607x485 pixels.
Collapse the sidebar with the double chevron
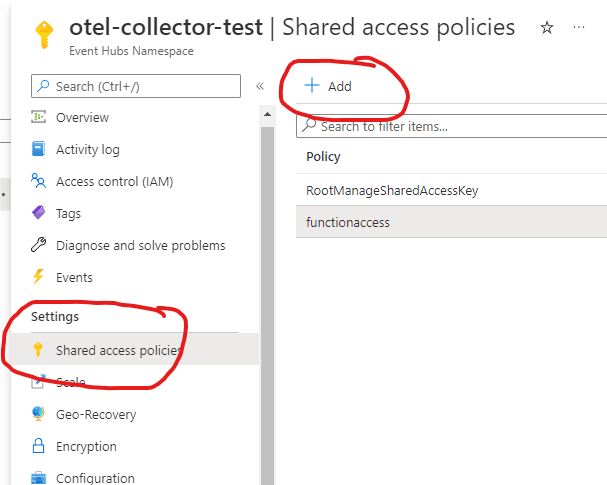[x=260, y=86]
